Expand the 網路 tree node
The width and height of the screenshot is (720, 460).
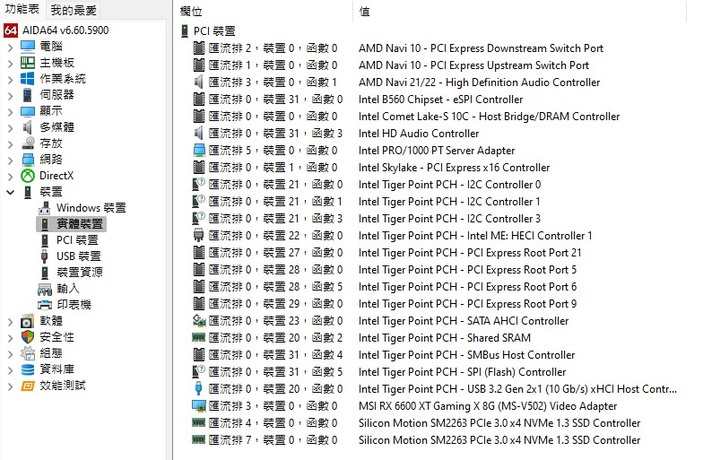tap(10, 160)
